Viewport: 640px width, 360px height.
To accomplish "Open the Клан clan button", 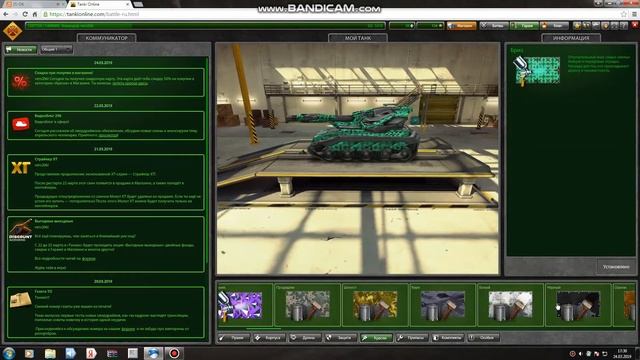I will coord(554,26).
